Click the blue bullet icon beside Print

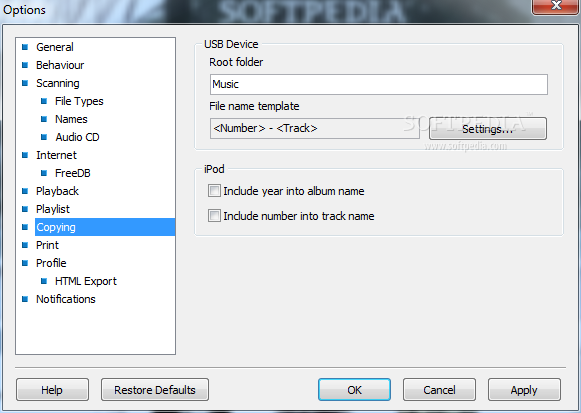coord(25,245)
